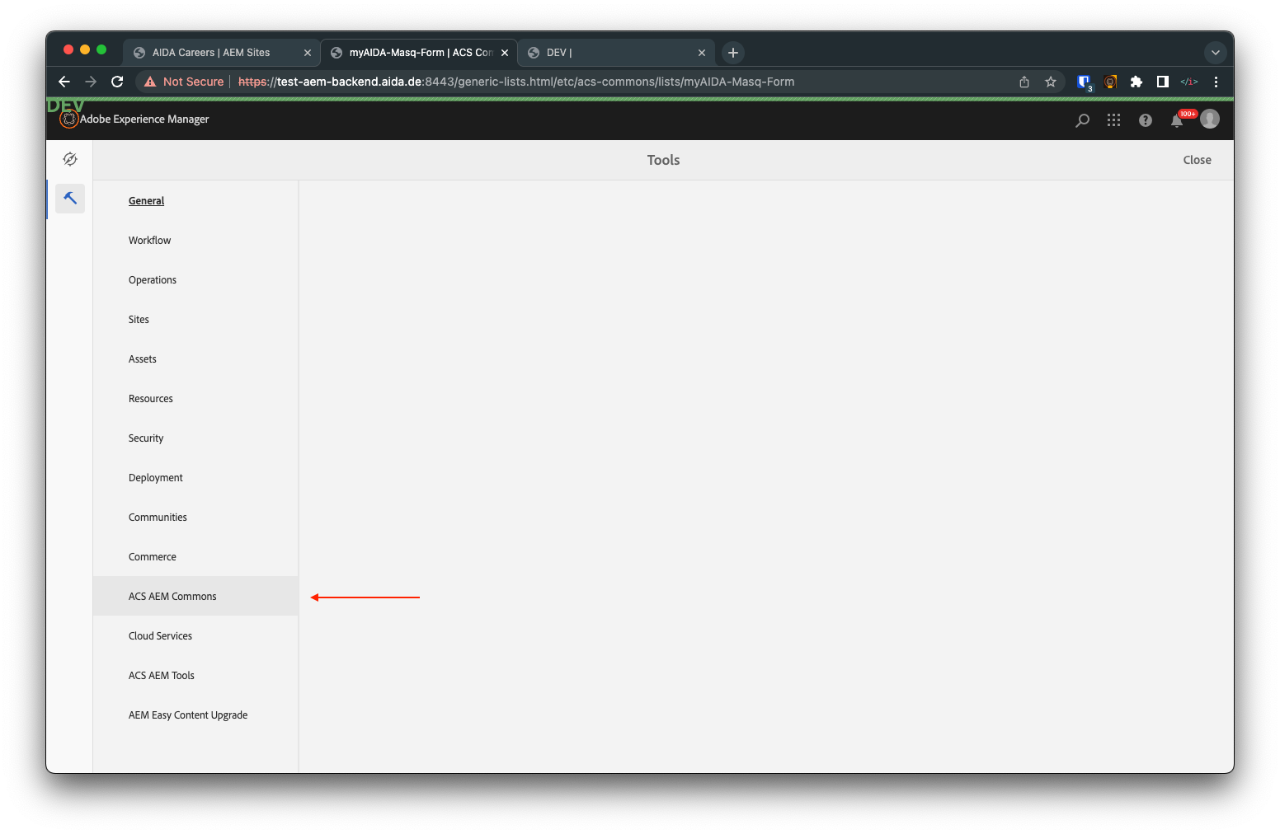Open the browser extensions puzzle icon
The height and width of the screenshot is (834, 1280).
(x=1136, y=82)
